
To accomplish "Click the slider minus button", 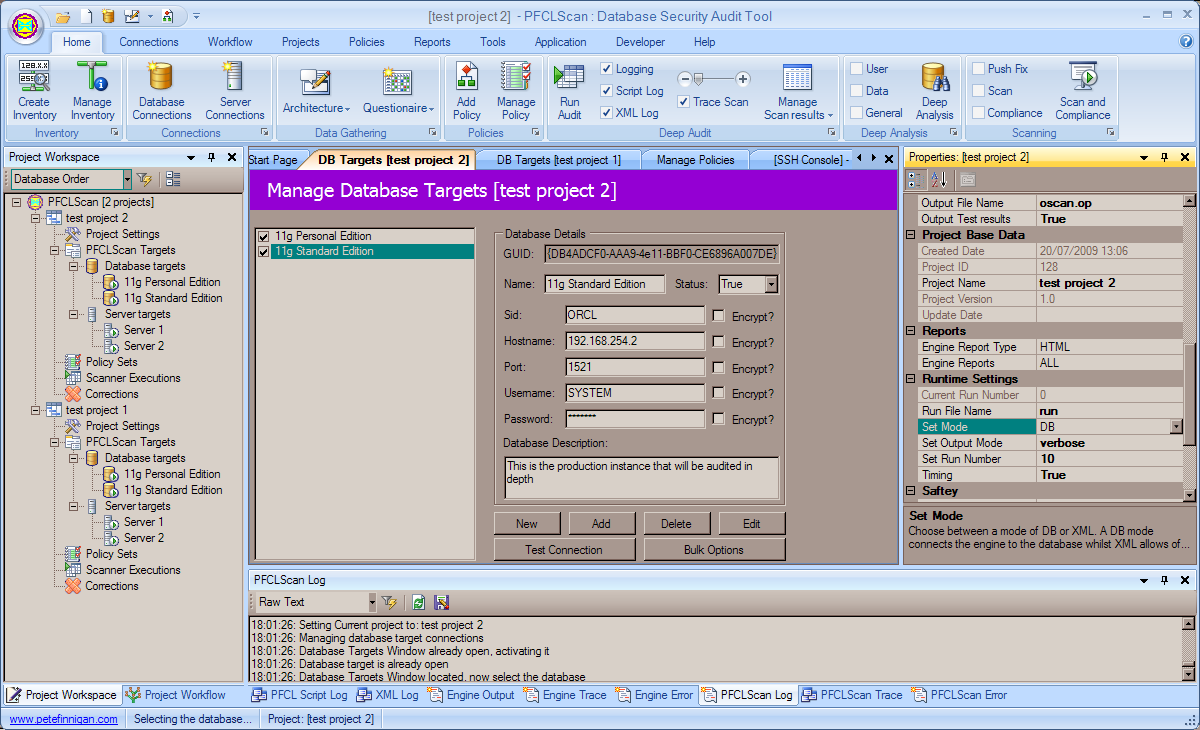I will [684, 78].
